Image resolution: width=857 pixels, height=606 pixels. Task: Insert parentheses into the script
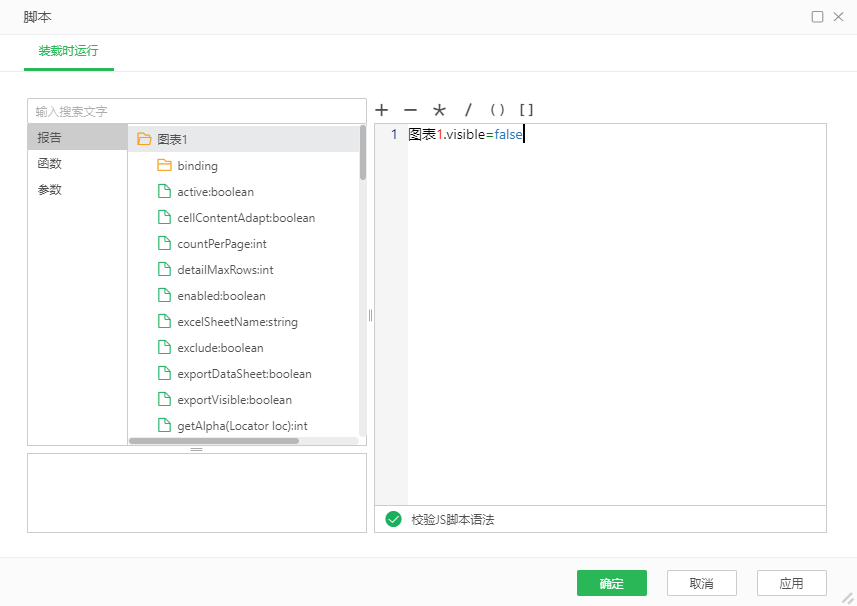[497, 110]
